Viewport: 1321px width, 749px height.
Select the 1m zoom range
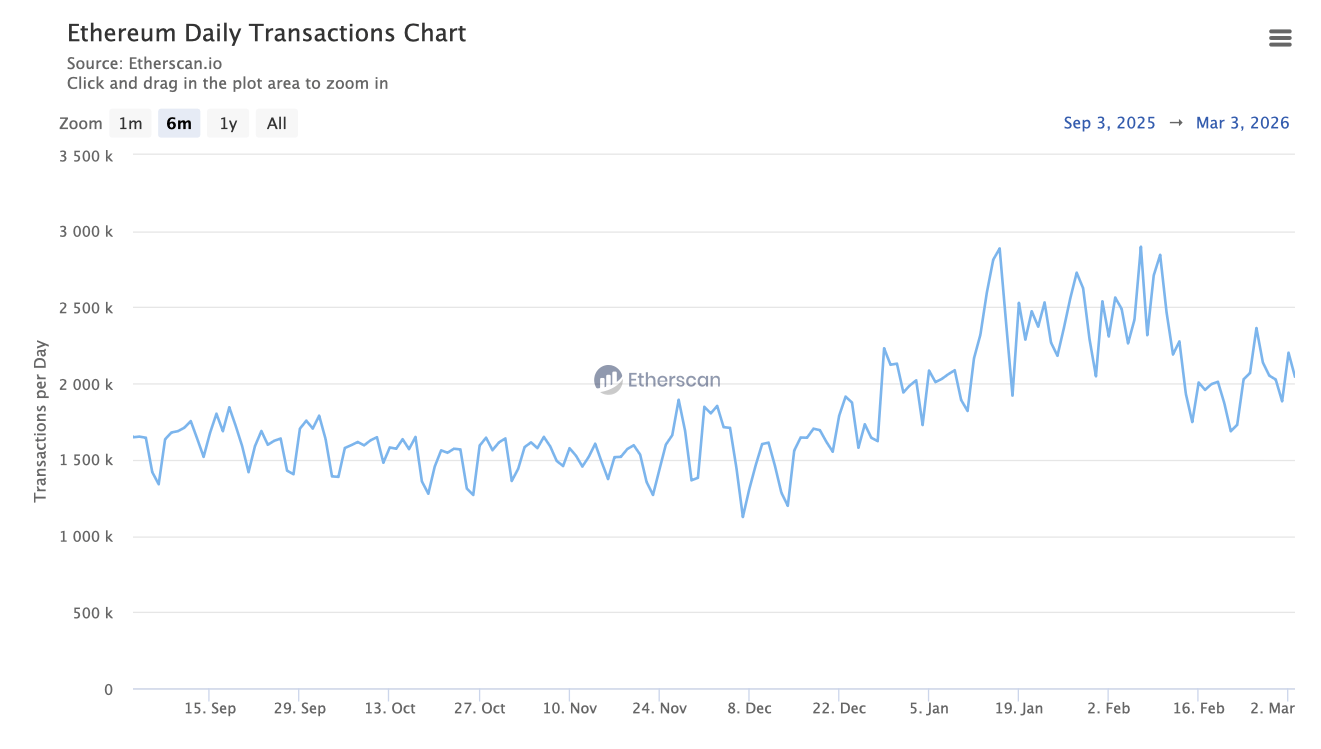click(x=130, y=123)
